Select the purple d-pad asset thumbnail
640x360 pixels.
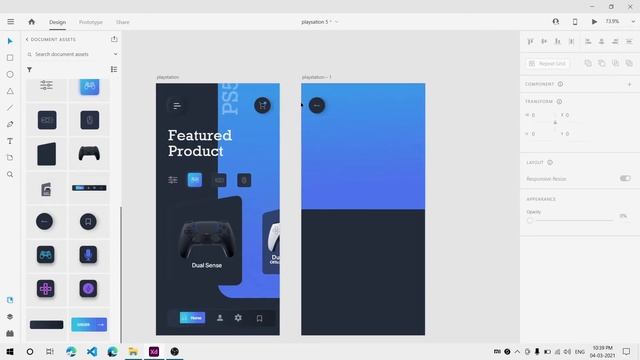coord(46,289)
